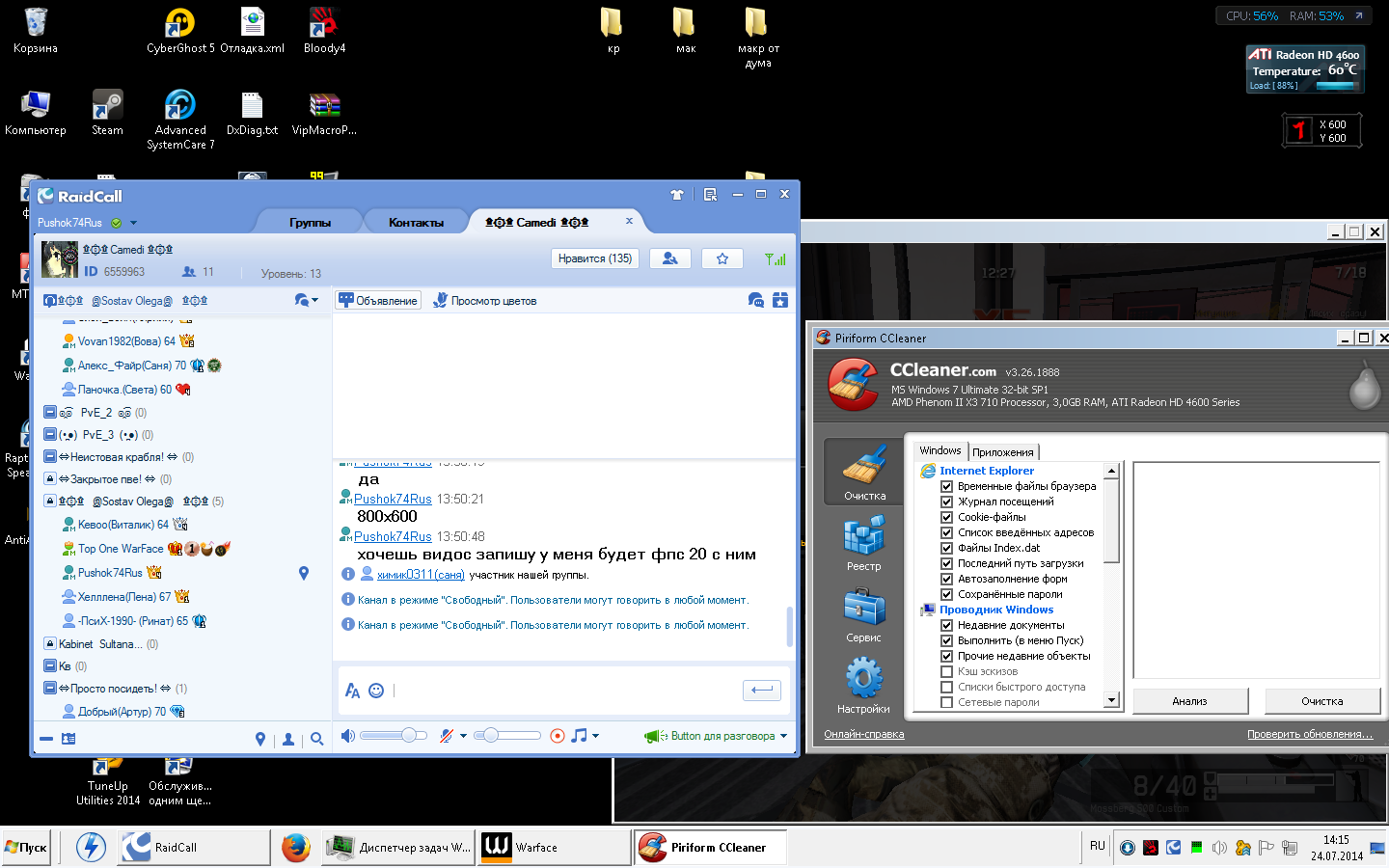Open RaidCall skin changer shirt icon

tap(677, 195)
